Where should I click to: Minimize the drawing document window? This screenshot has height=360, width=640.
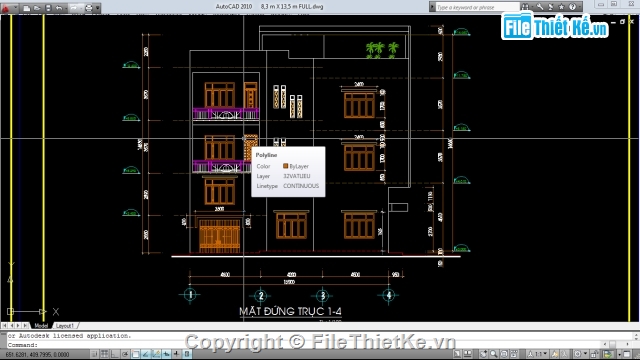(613, 22)
